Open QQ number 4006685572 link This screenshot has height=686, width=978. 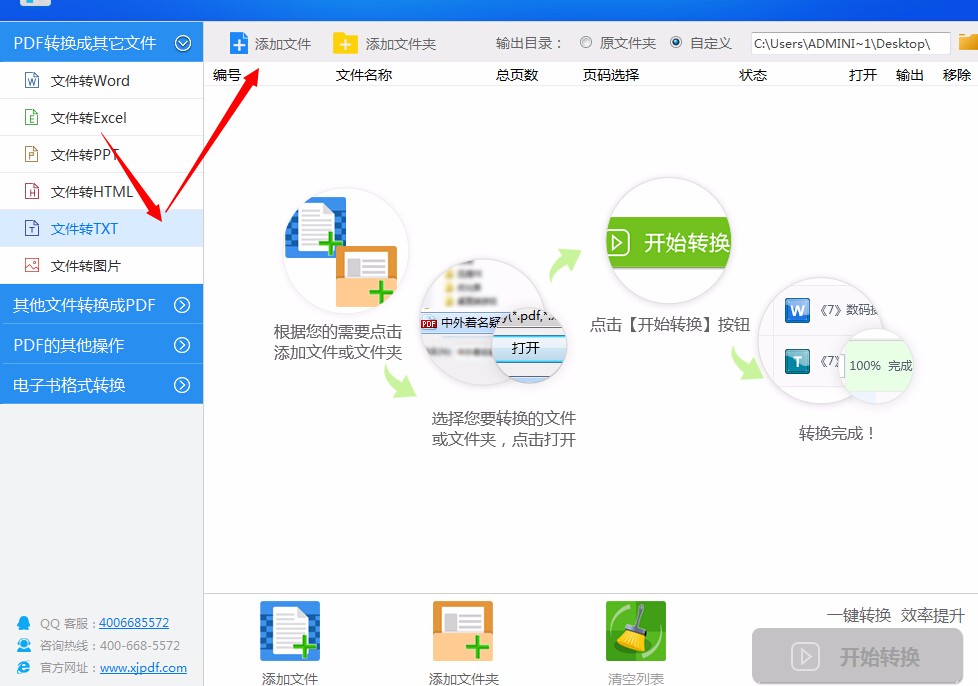(x=133, y=622)
